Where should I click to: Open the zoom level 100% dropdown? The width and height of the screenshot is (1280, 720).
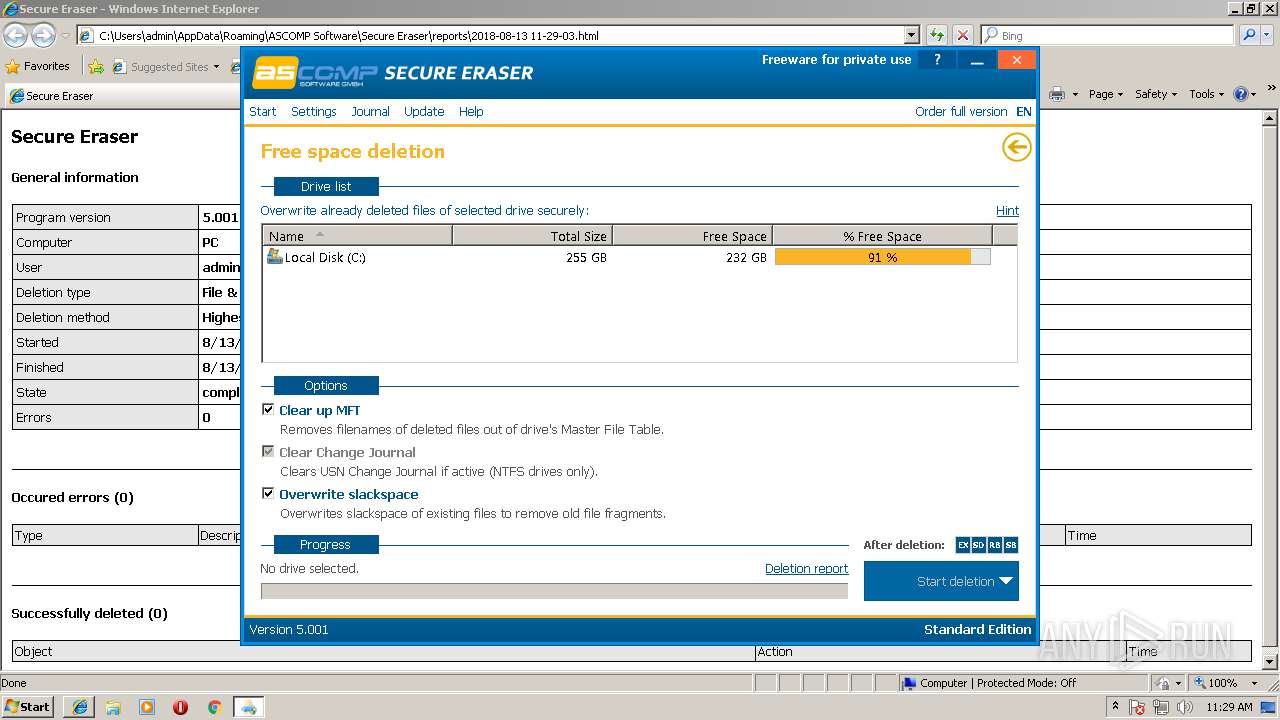click(x=1253, y=683)
